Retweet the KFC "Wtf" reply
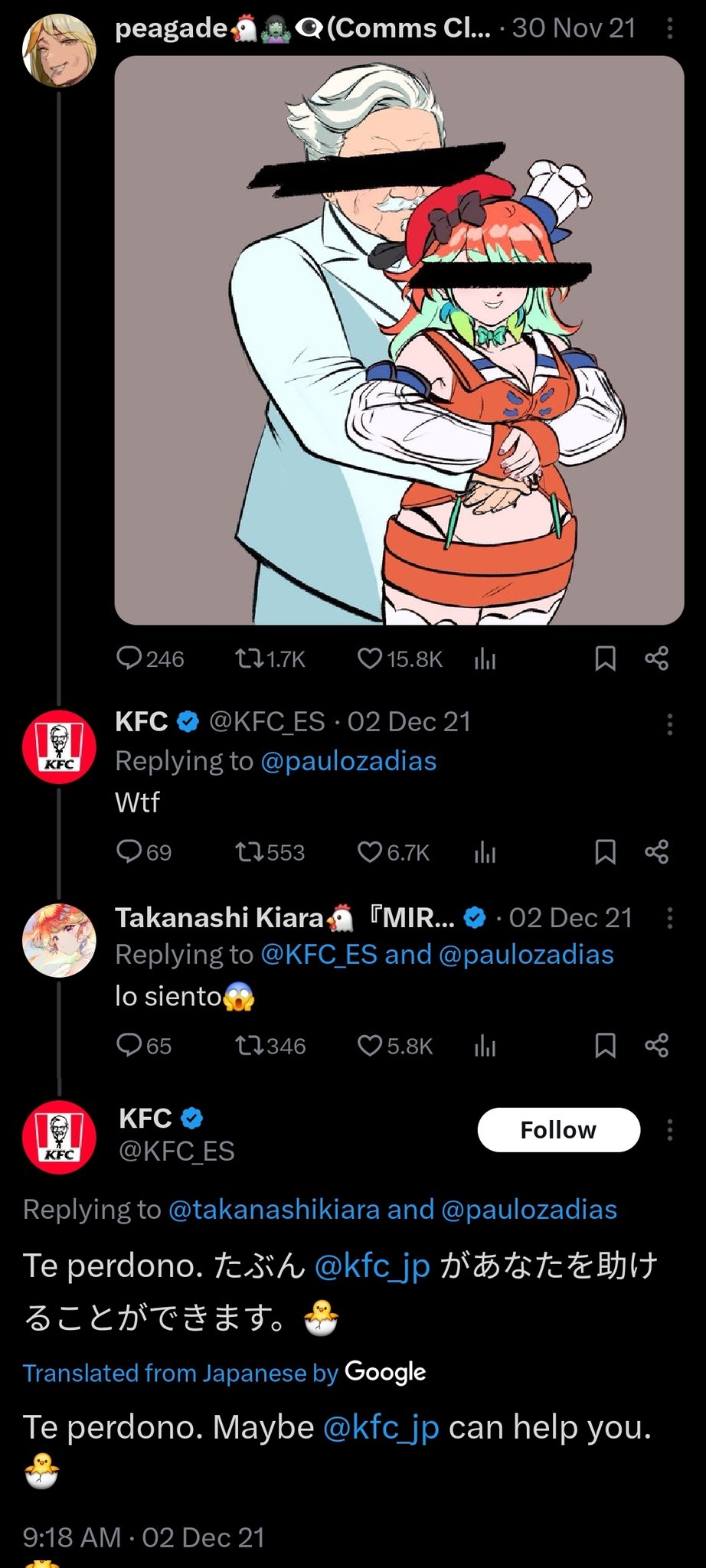This screenshot has height=1568, width=706. (x=247, y=852)
